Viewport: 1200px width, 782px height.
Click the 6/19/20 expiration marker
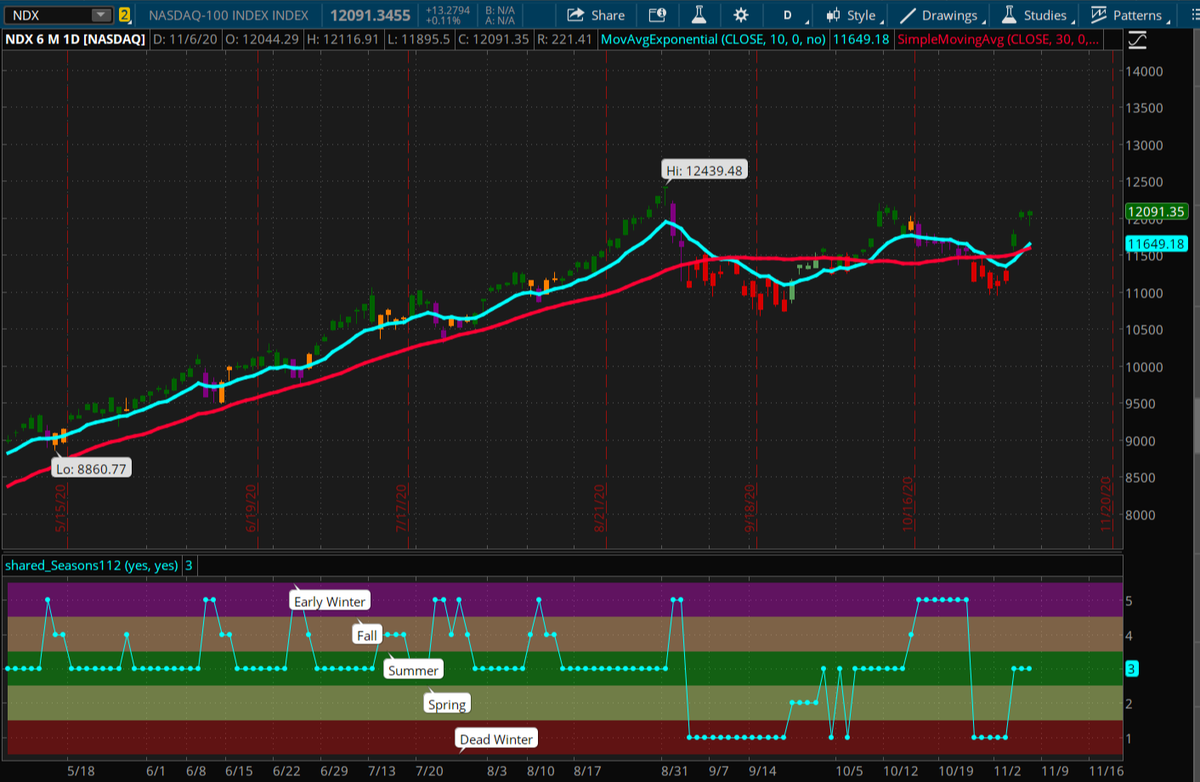pyautogui.click(x=252, y=508)
